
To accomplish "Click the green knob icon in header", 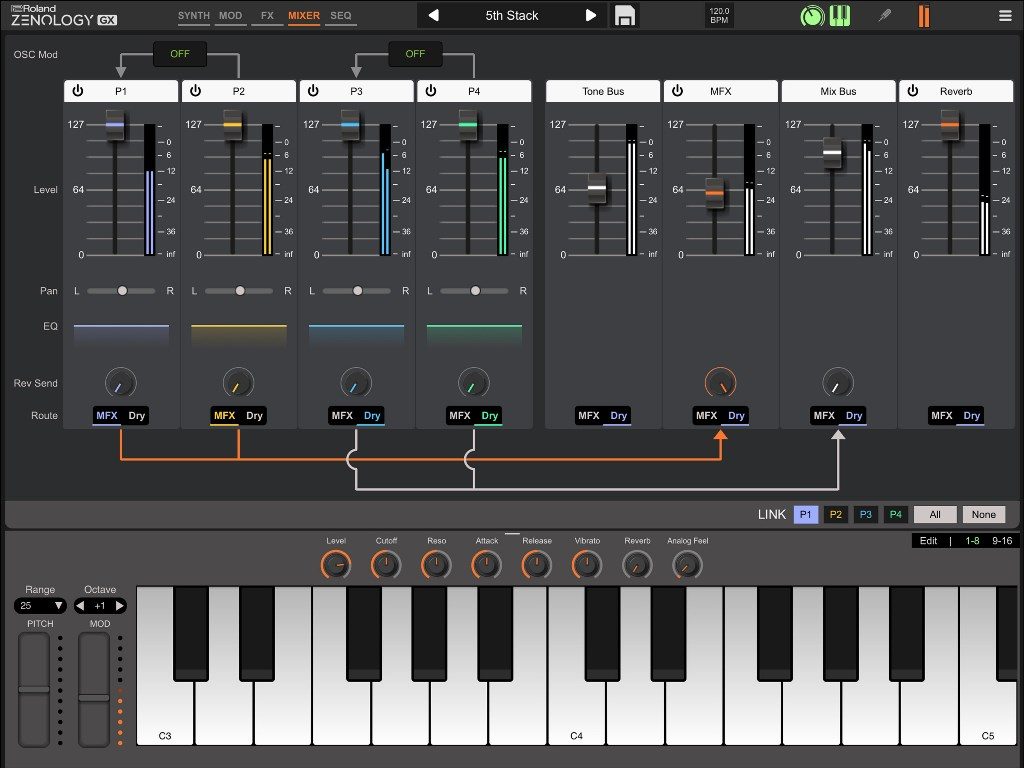I will tap(812, 16).
